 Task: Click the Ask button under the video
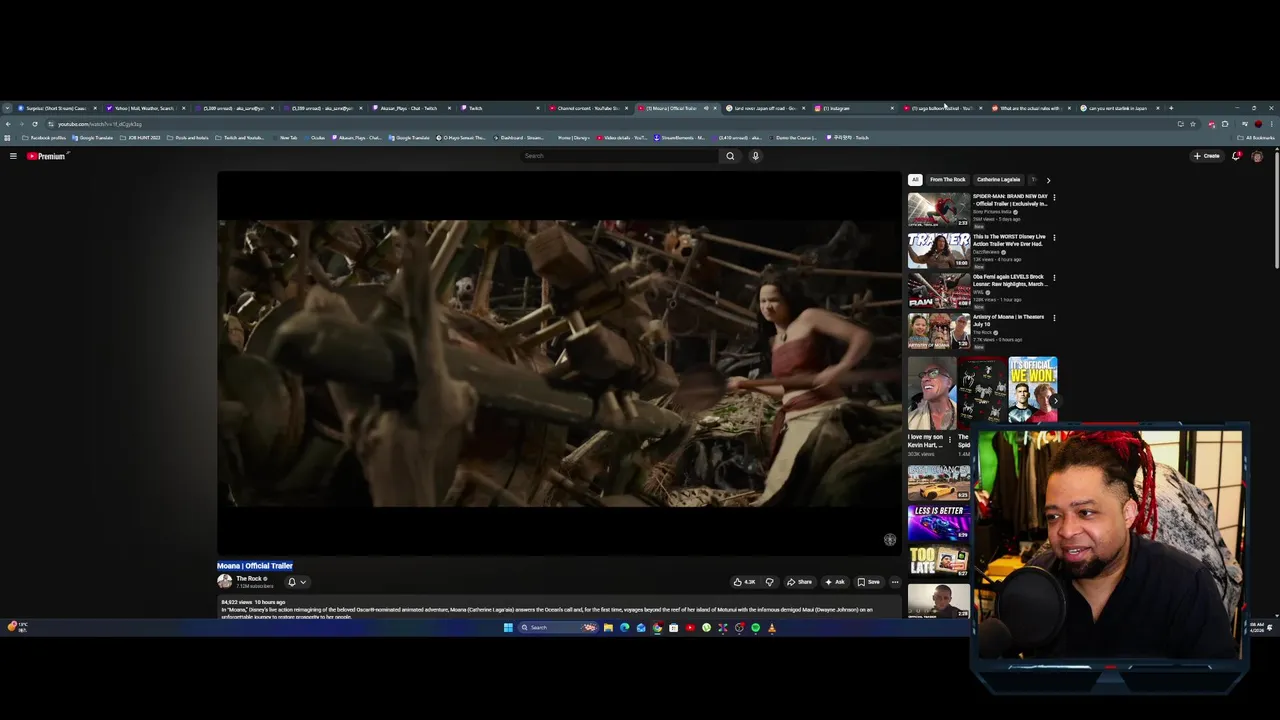835,582
